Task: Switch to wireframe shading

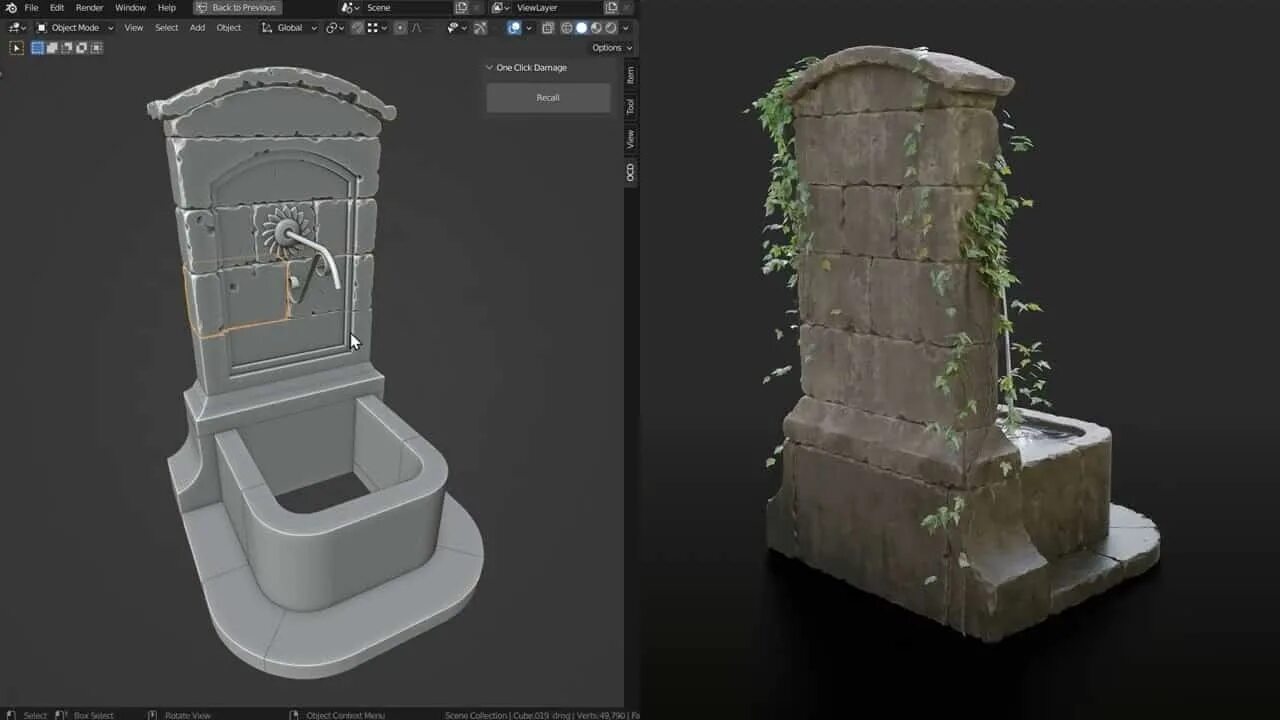Action: [567, 27]
